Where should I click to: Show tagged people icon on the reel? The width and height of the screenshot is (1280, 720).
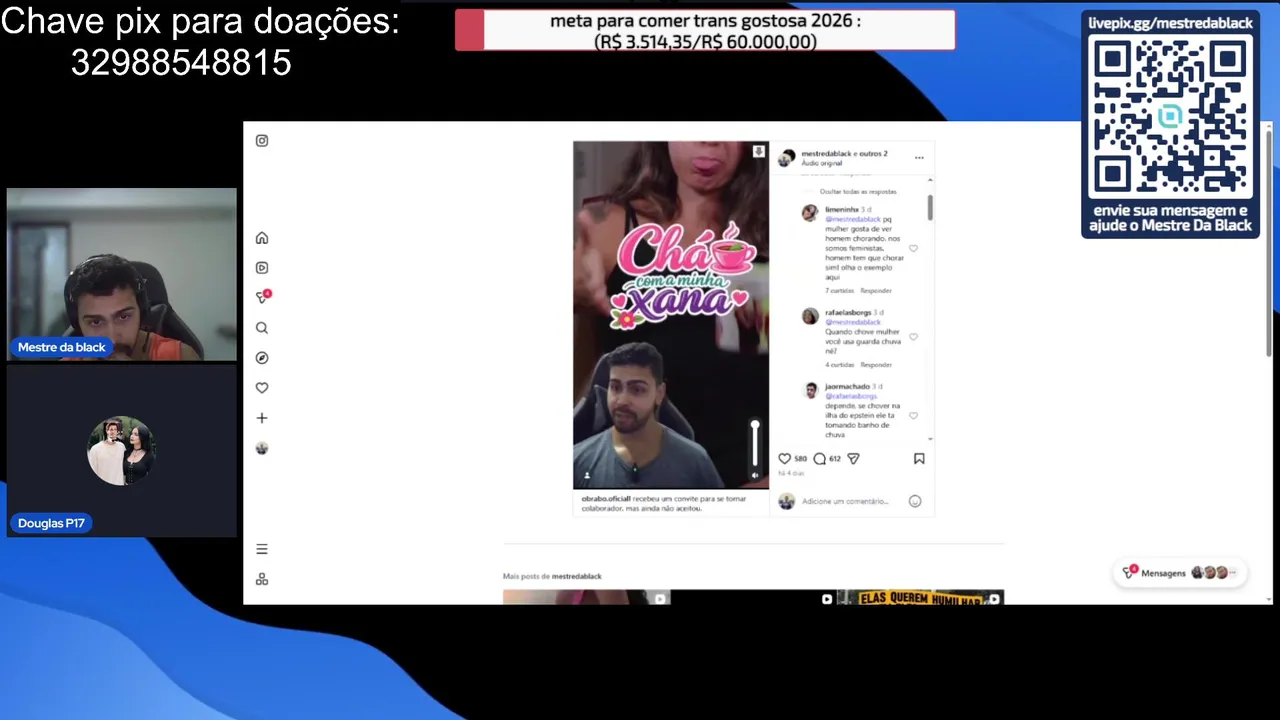(x=587, y=476)
